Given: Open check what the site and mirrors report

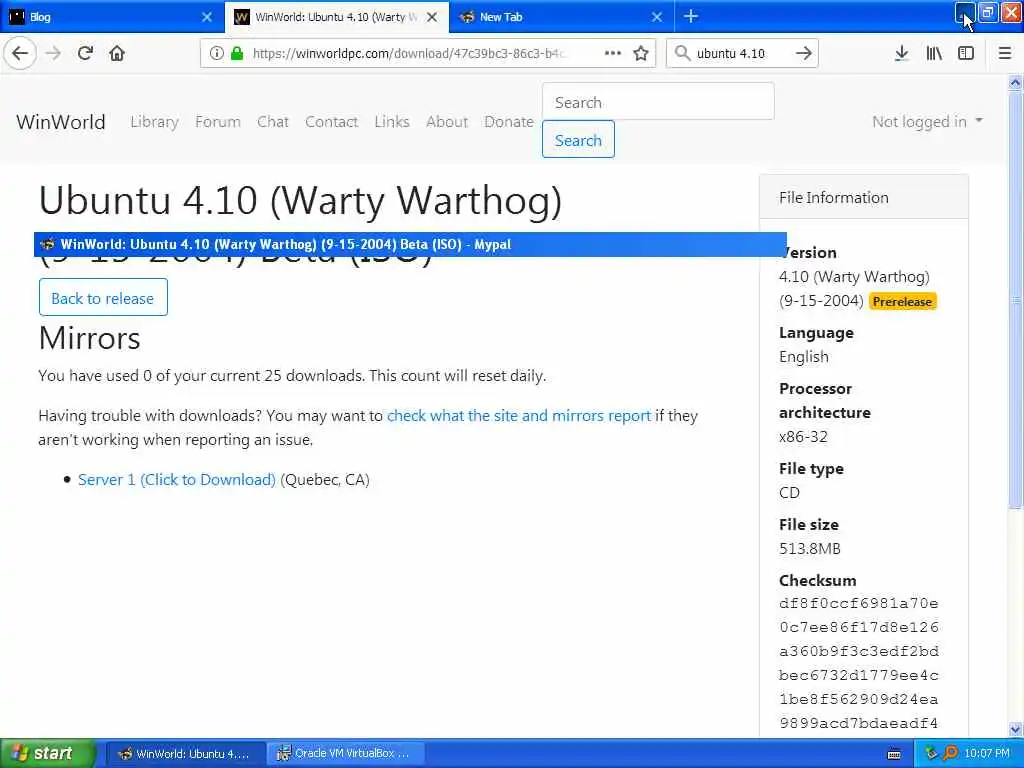Looking at the screenshot, I should click(x=519, y=416).
